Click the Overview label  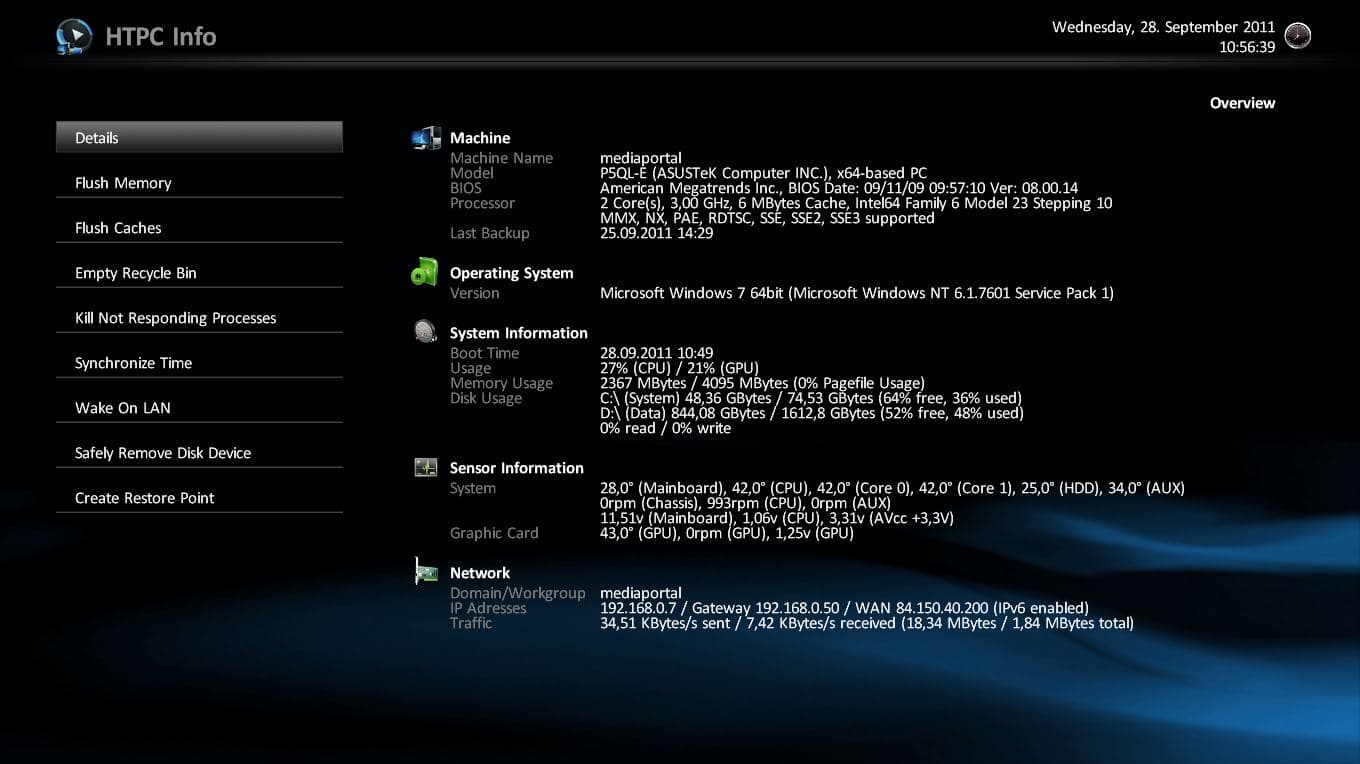[x=1242, y=103]
